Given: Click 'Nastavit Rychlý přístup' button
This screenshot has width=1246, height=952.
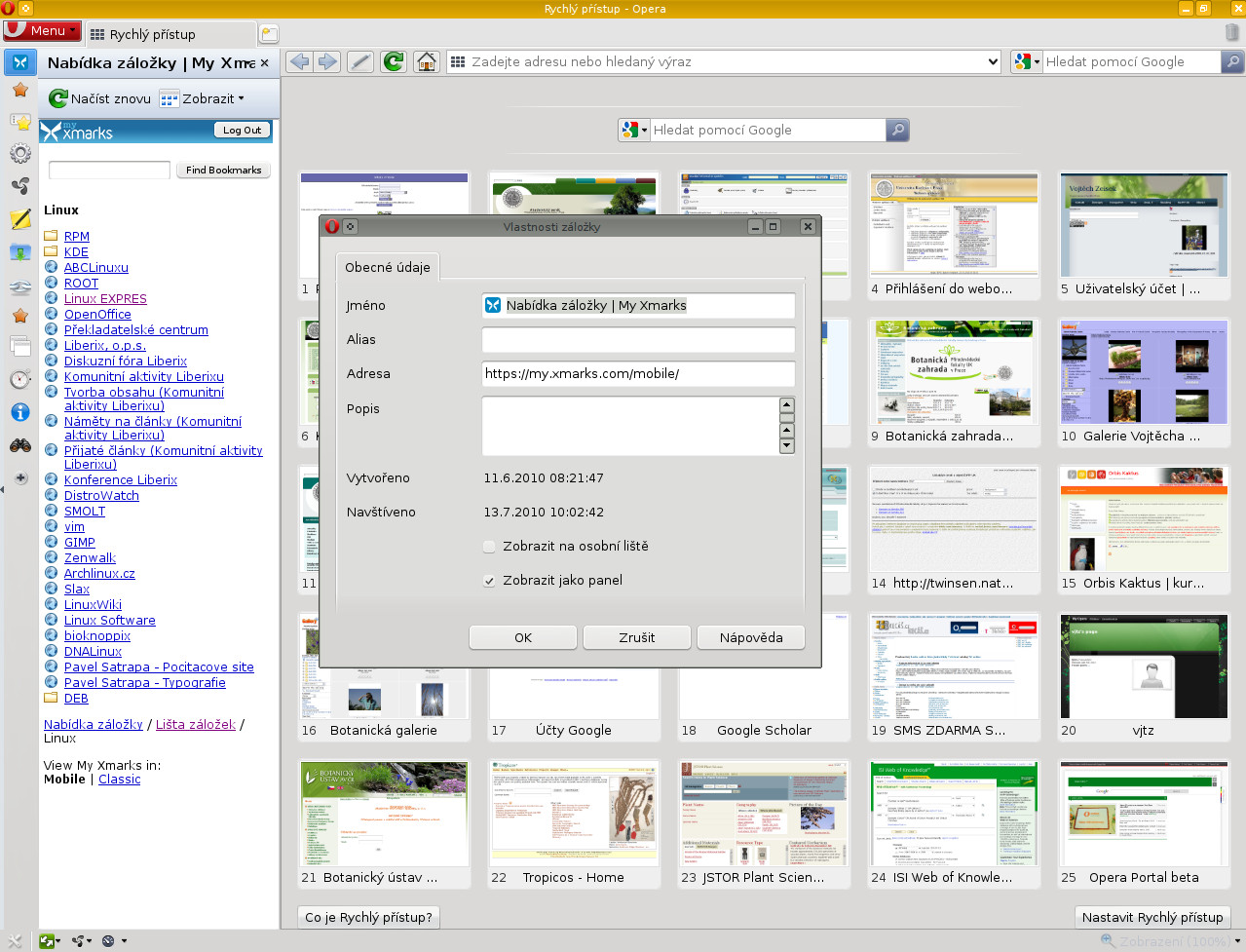Looking at the screenshot, I should pyautogui.click(x=1152, y=917).
